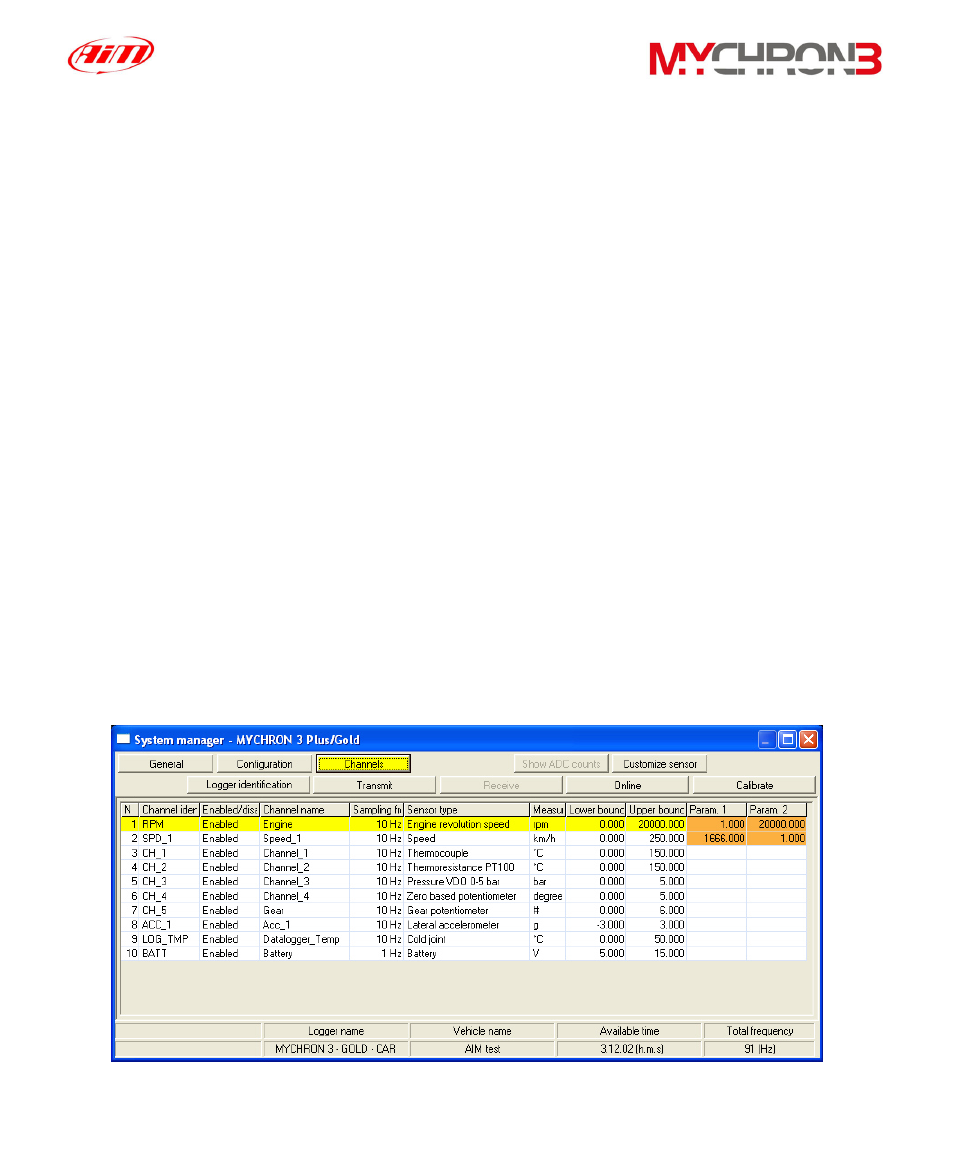Click the System manager window title icon
This screenshot has width=954, height=1158.
point(123,739)
